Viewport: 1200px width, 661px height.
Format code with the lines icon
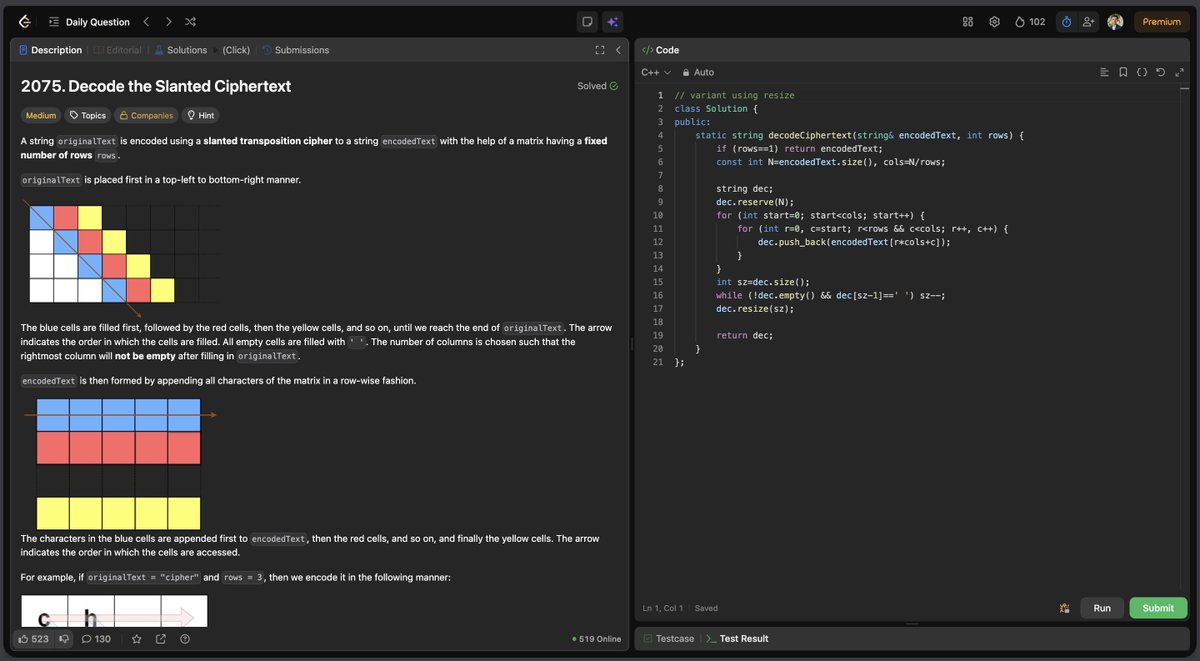1105,72
